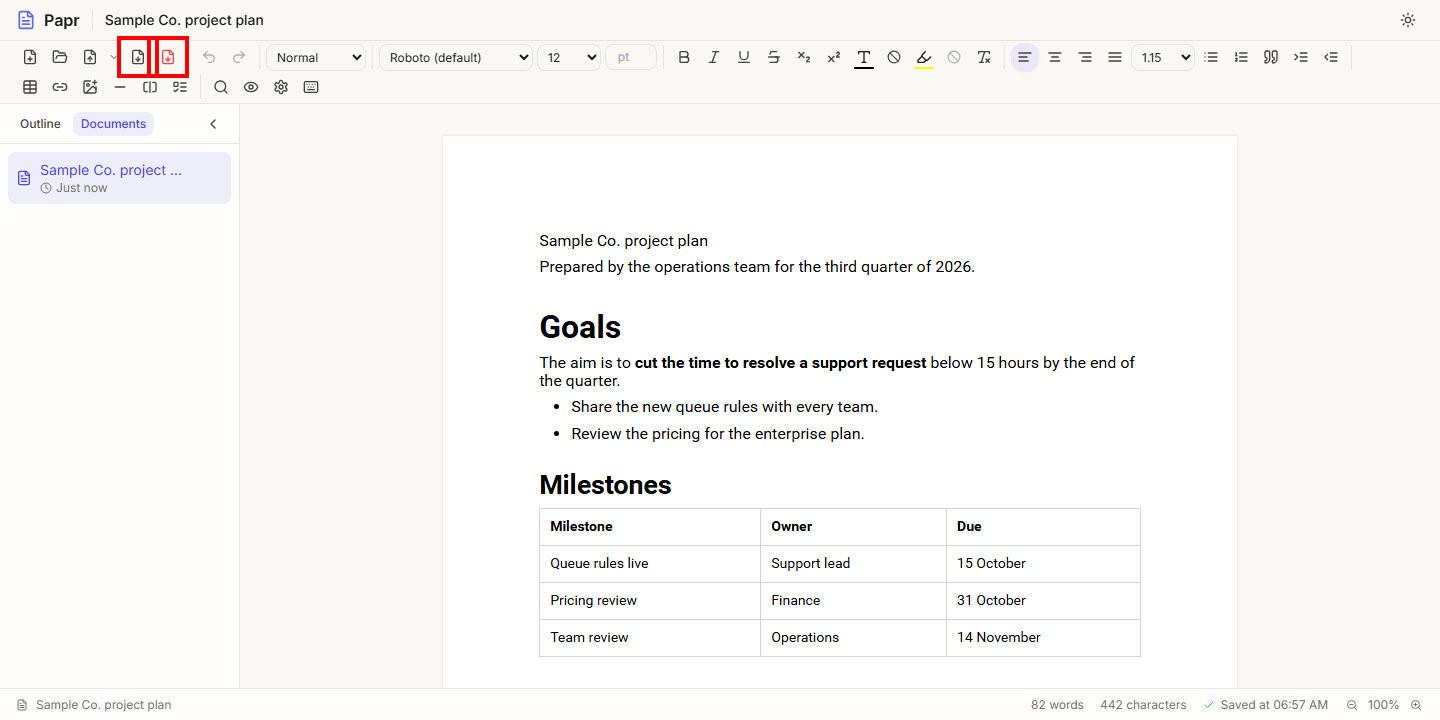This screenshot has width=1440, height=720.
Task: Toggle italic formatting
Action: click(x=714, y=57)
